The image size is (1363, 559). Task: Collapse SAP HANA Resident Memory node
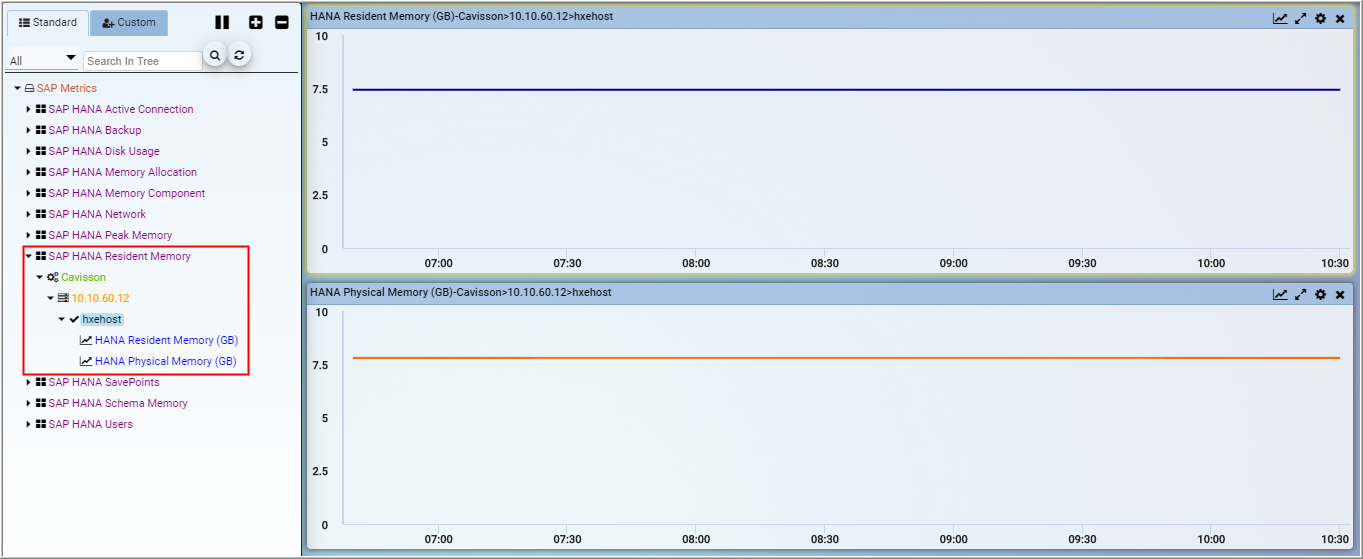point(29,256)
